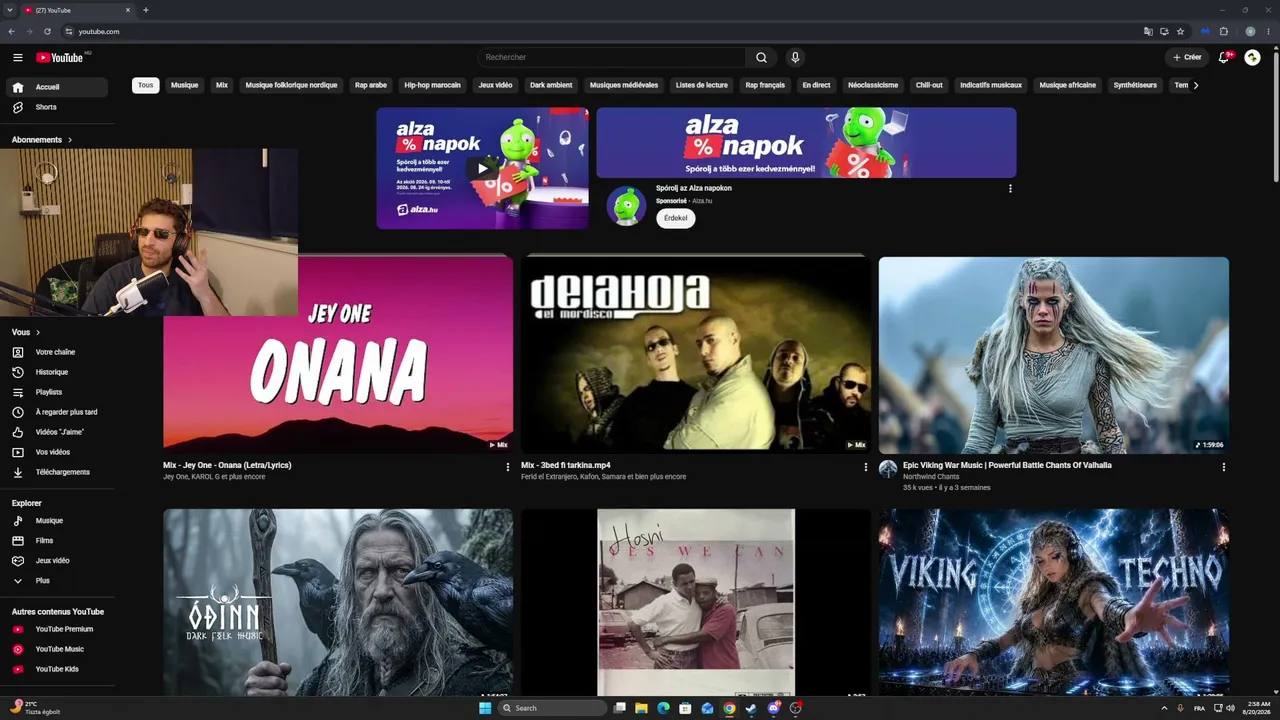Show hidden system tray icons
The width and height of the screenshot is (1280, 720).
click(x=1164, y=708)
